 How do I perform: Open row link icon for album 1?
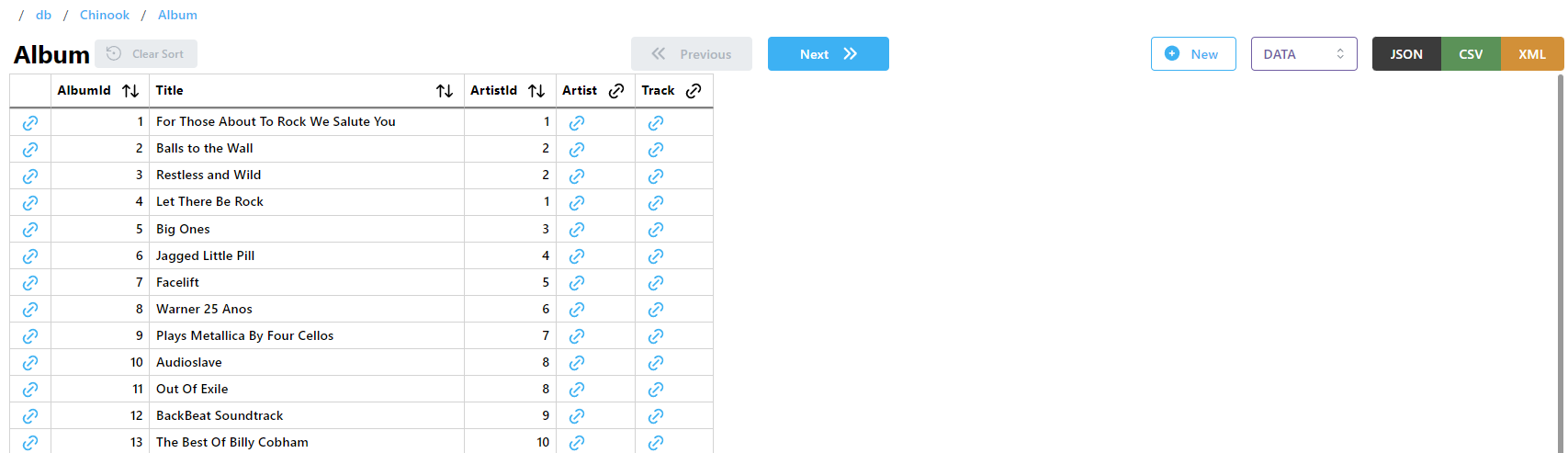pos(30,122)
